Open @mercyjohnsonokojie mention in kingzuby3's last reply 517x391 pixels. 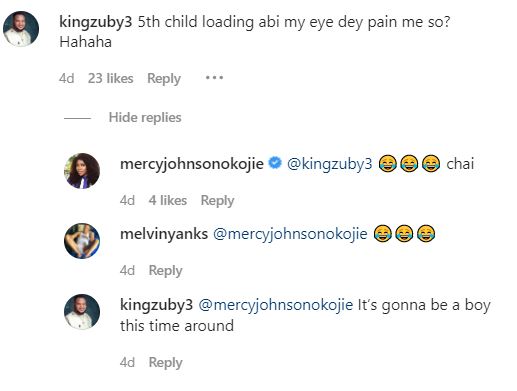tap(276, 305)
